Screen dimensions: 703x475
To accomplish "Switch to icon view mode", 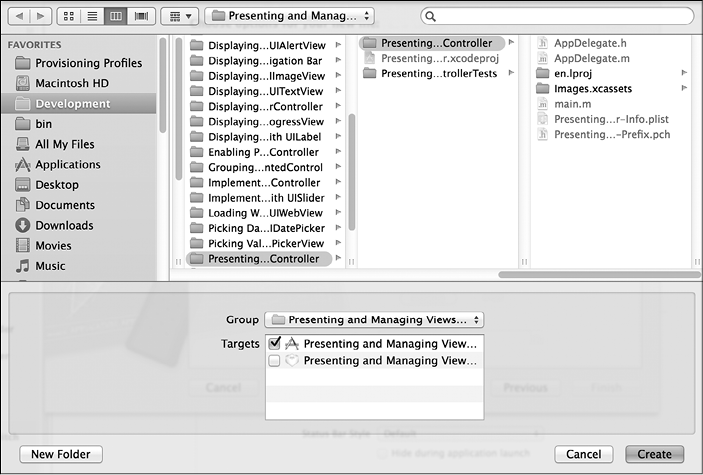I will 70,16.
